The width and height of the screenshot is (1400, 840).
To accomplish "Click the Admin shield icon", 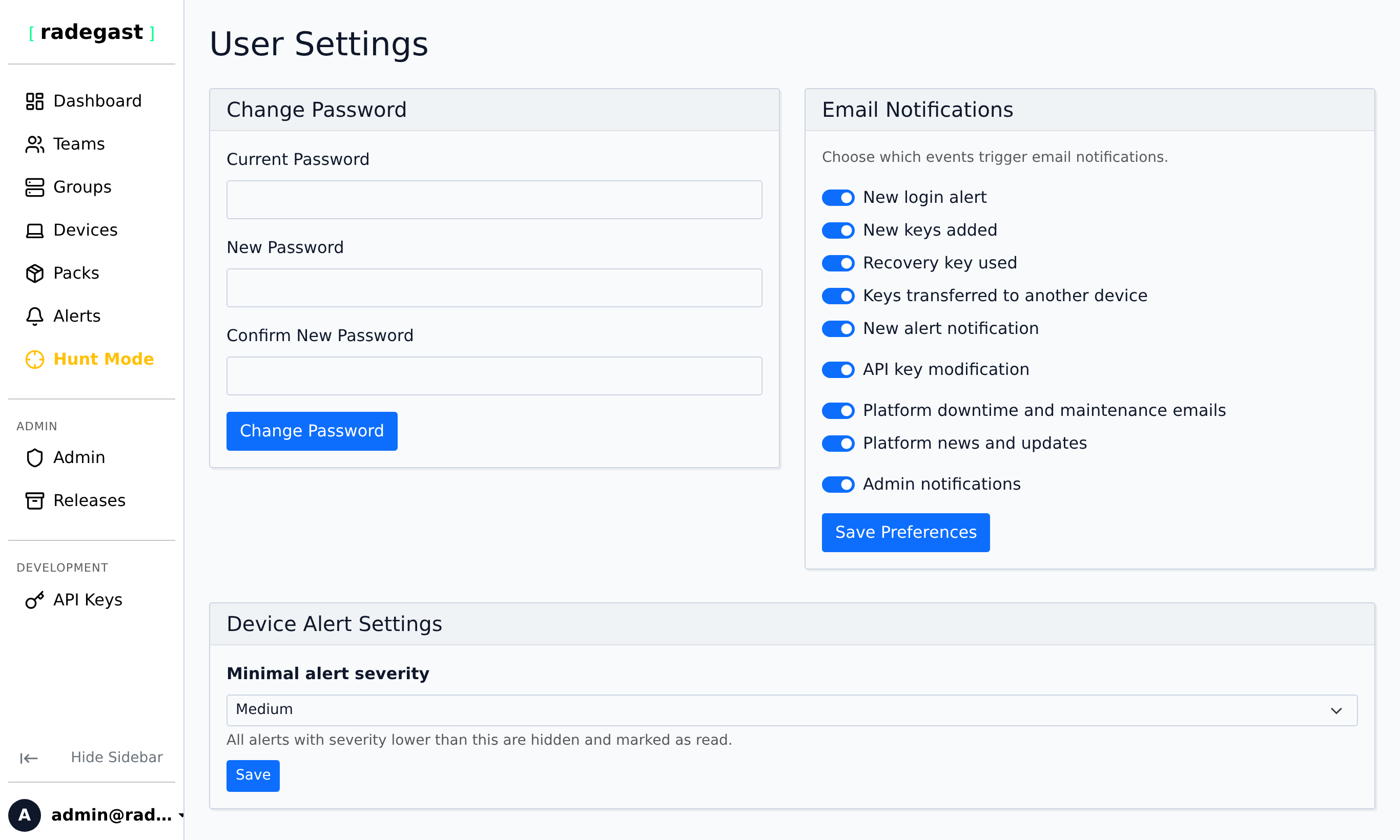I will coord(34,458).
